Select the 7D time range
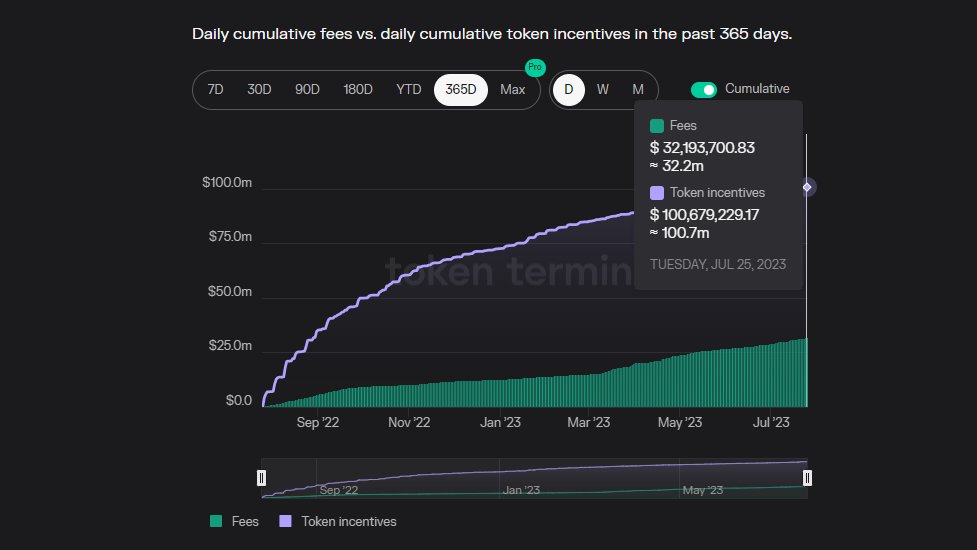The height and width of the screenshot is (550, 977). (215, 89)
